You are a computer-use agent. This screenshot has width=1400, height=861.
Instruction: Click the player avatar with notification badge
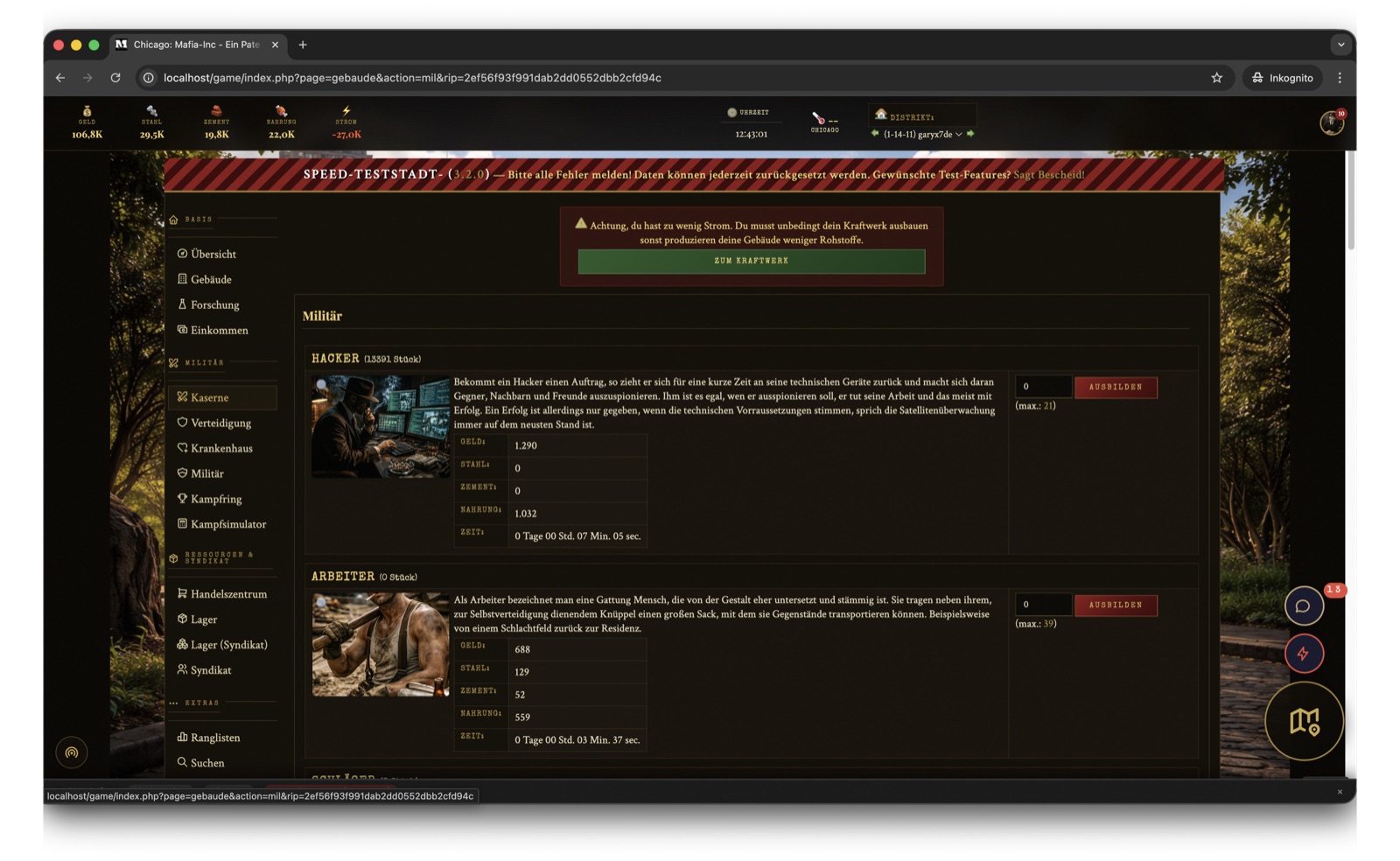tap(1332, 122)
